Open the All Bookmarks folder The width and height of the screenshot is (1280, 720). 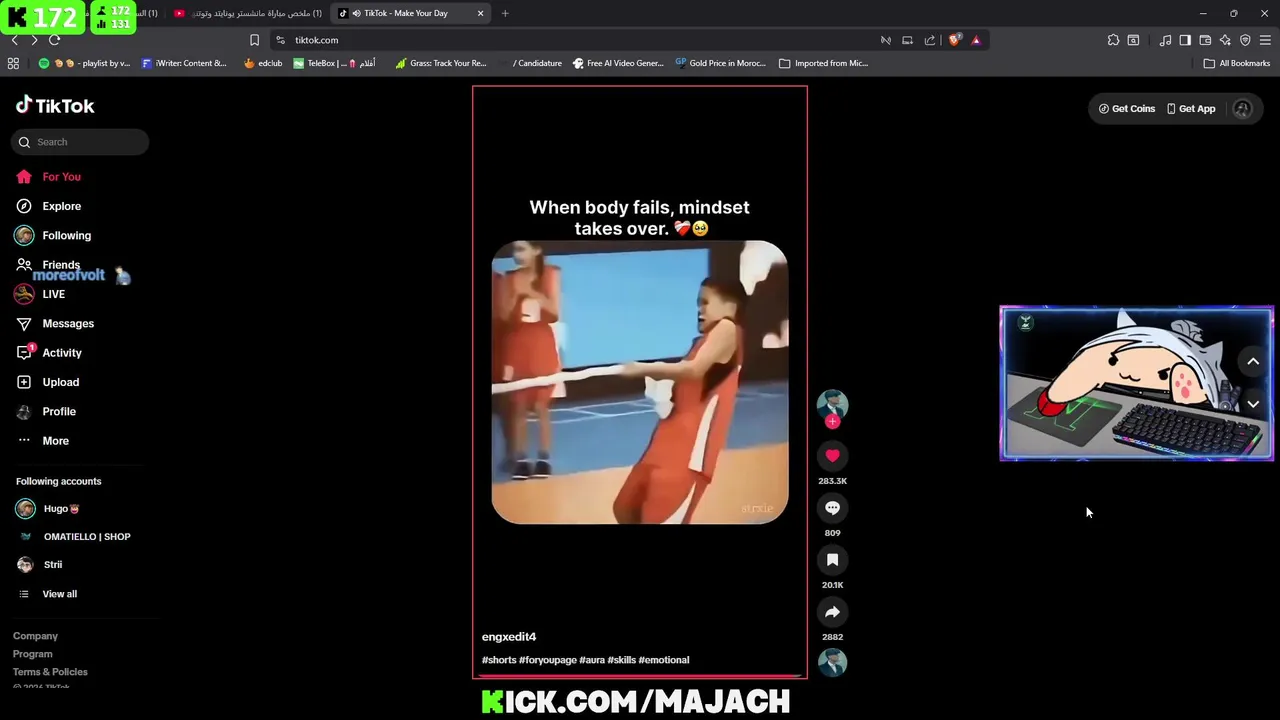tap(1237, 63)
